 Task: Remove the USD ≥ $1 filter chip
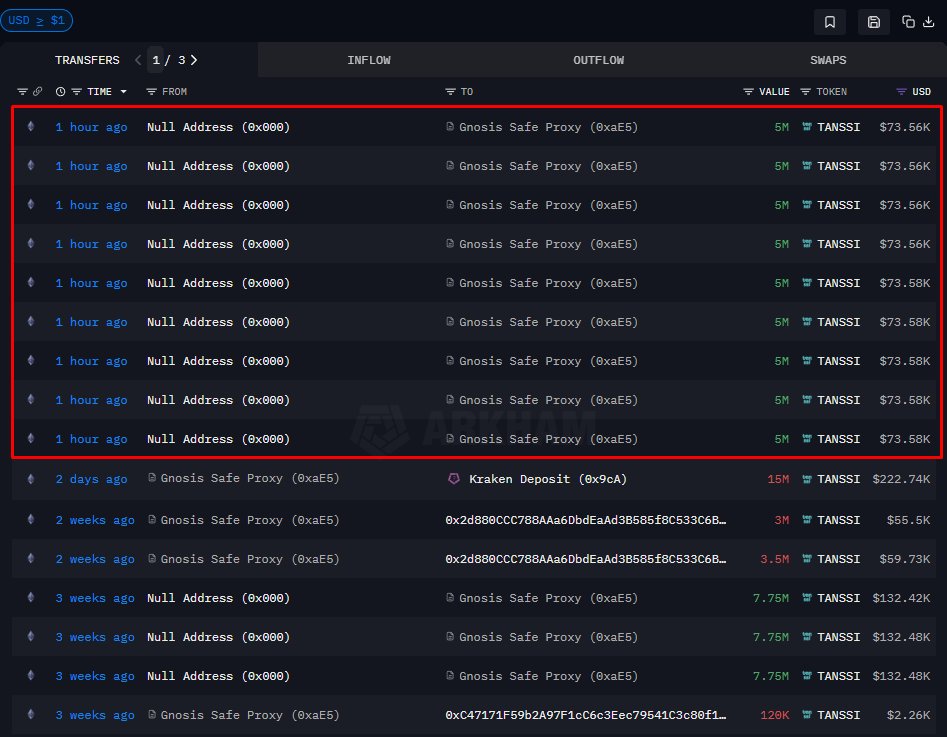point(37,20)
